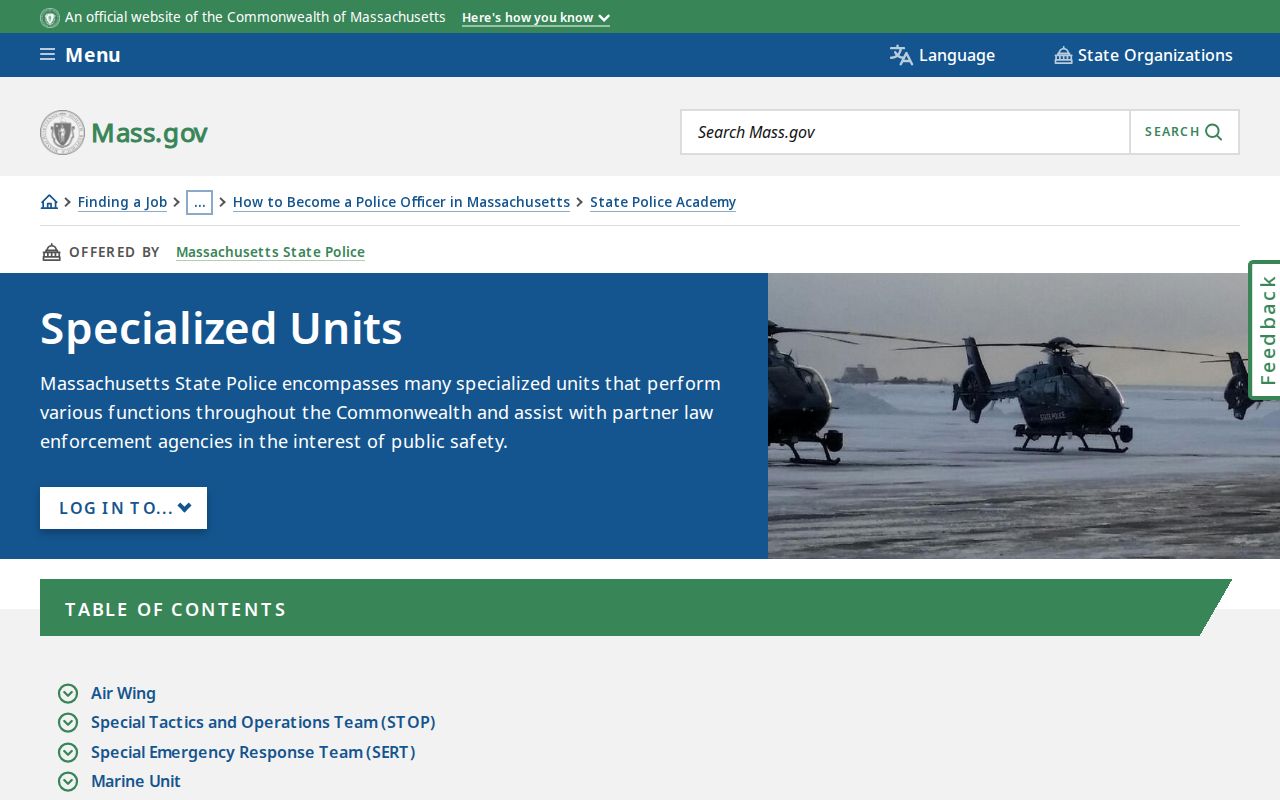Open the main Menu

[80, 55]
